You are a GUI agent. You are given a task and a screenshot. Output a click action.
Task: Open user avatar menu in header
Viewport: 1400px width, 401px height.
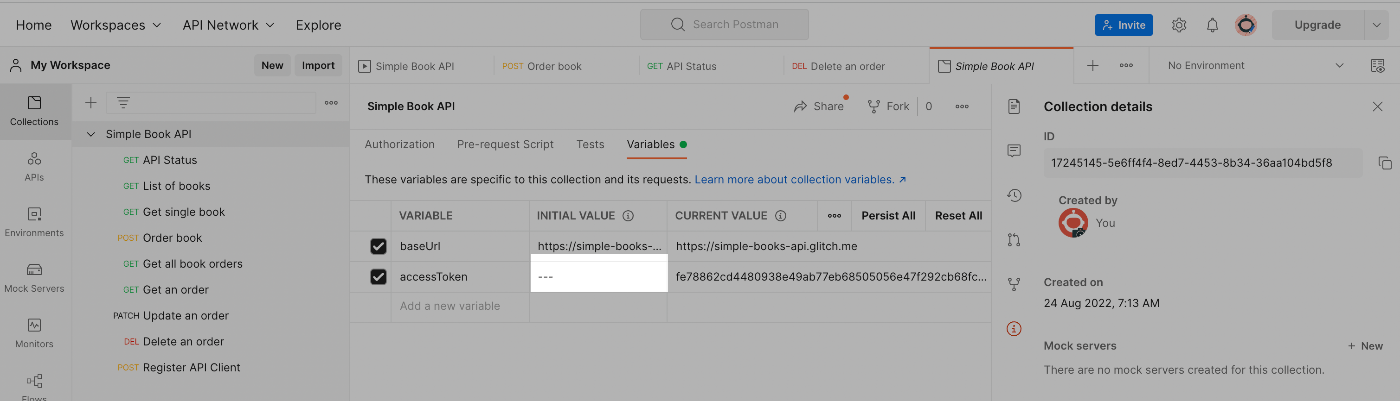pyautogui.click(x=1245, y=25)
